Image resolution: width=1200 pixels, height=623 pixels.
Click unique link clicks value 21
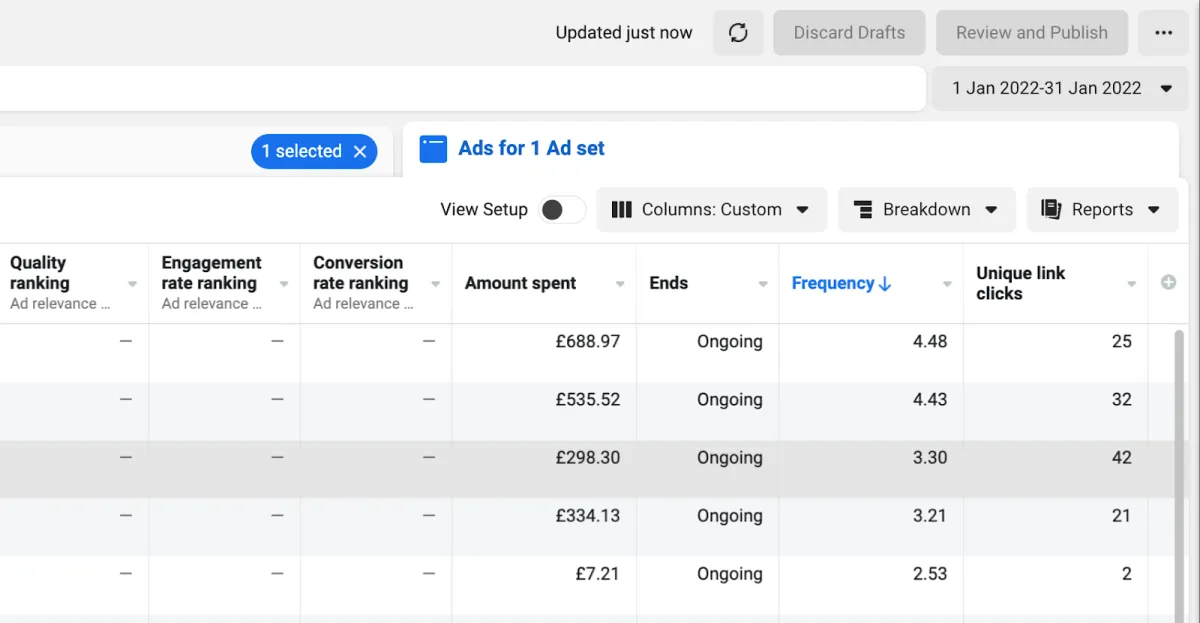(1121, 515)
